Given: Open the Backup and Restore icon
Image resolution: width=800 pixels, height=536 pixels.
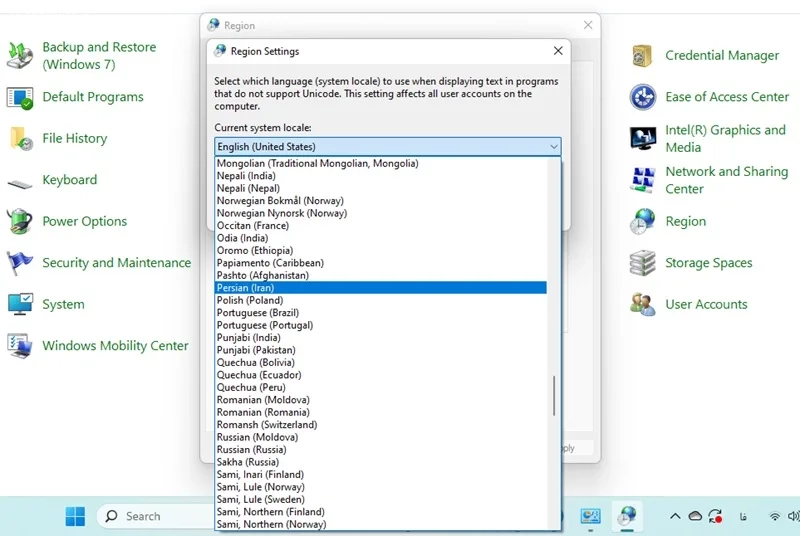Looking at the screenshot, I should coord(20,55).
